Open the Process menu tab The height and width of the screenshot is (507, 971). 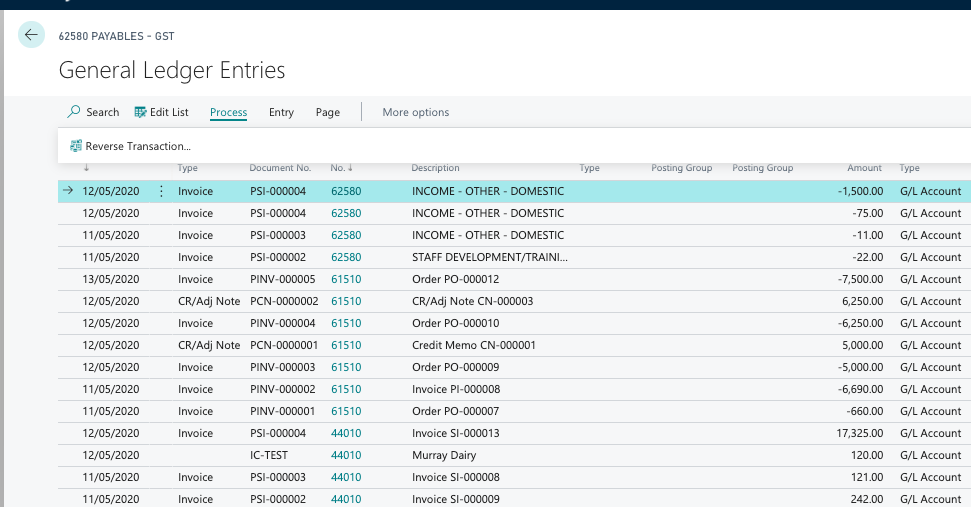[228, 112]
